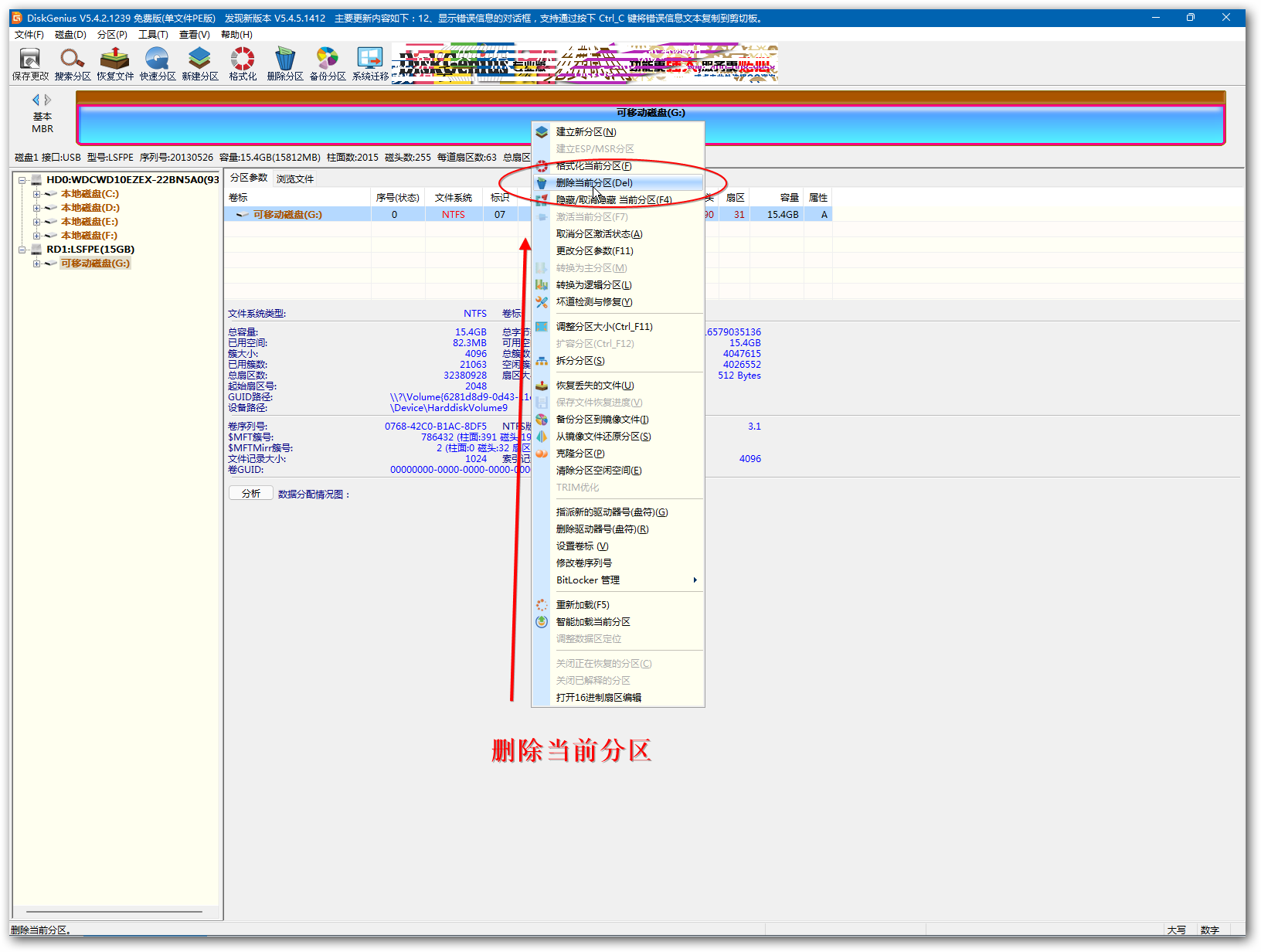The image size is (1261, 952).
Task: Choose 智能加载当前分区 menu entry
Action: tap(618, 622)
